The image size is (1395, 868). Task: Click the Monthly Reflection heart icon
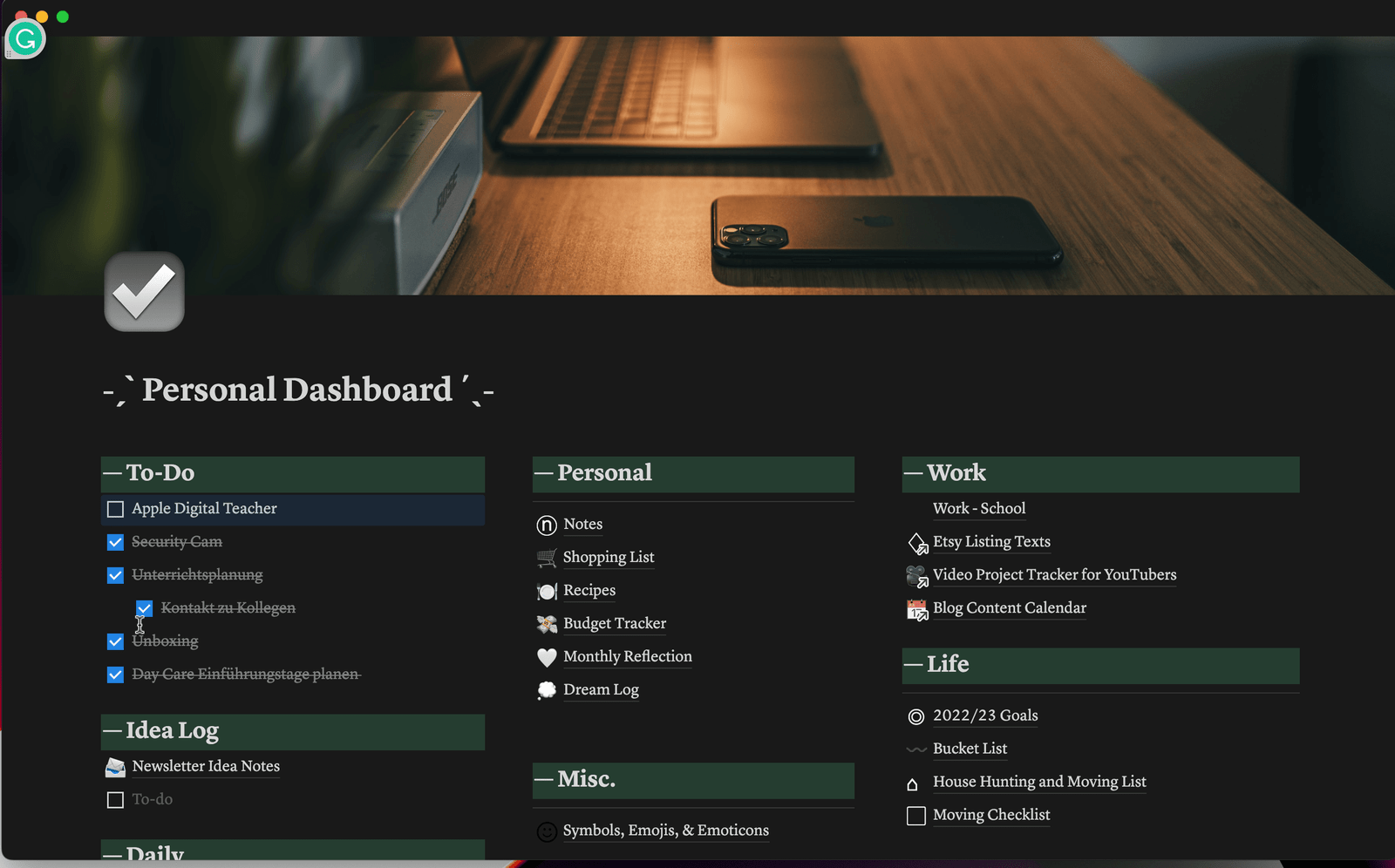pos(547,657)
